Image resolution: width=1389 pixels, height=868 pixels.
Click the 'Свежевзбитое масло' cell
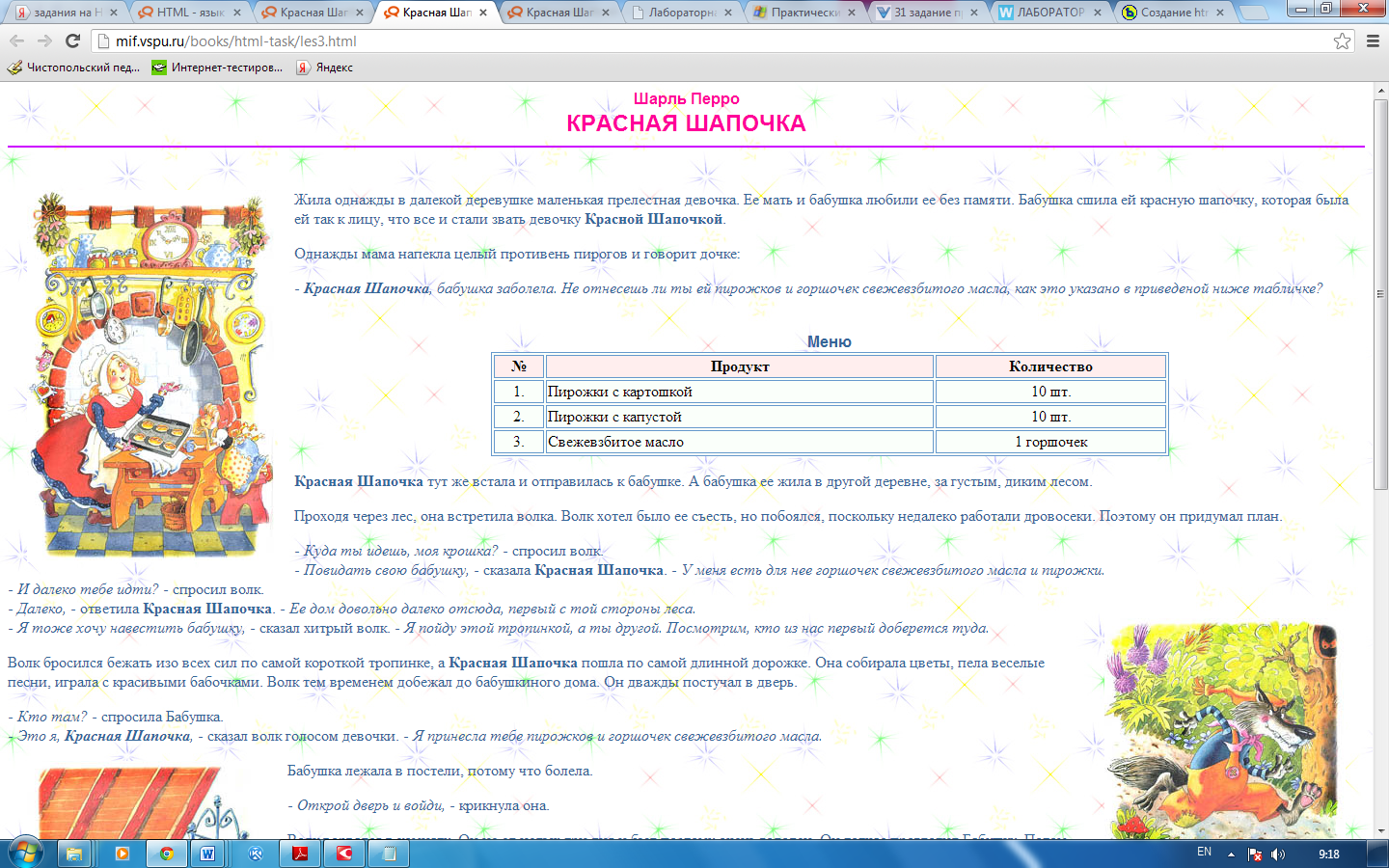740,442
